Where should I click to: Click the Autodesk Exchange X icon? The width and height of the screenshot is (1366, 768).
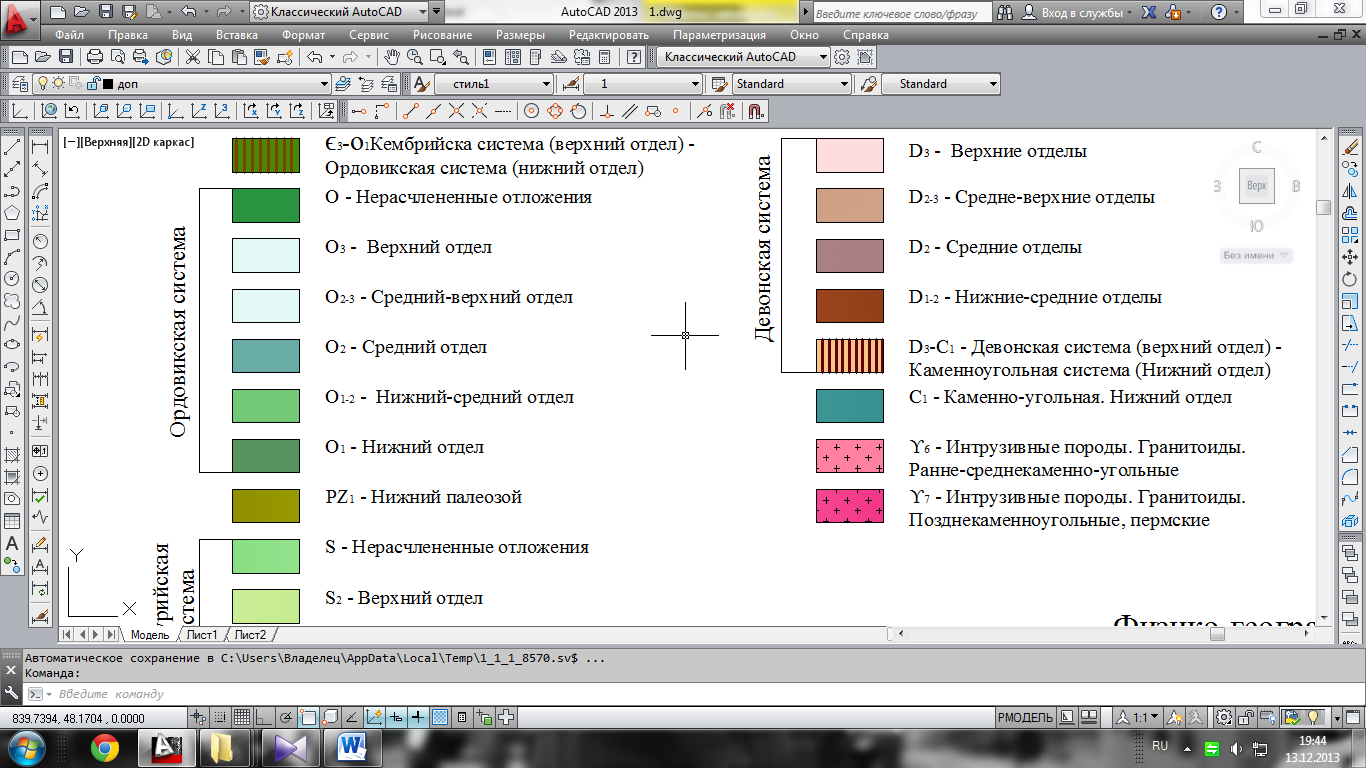[1148, 12]
